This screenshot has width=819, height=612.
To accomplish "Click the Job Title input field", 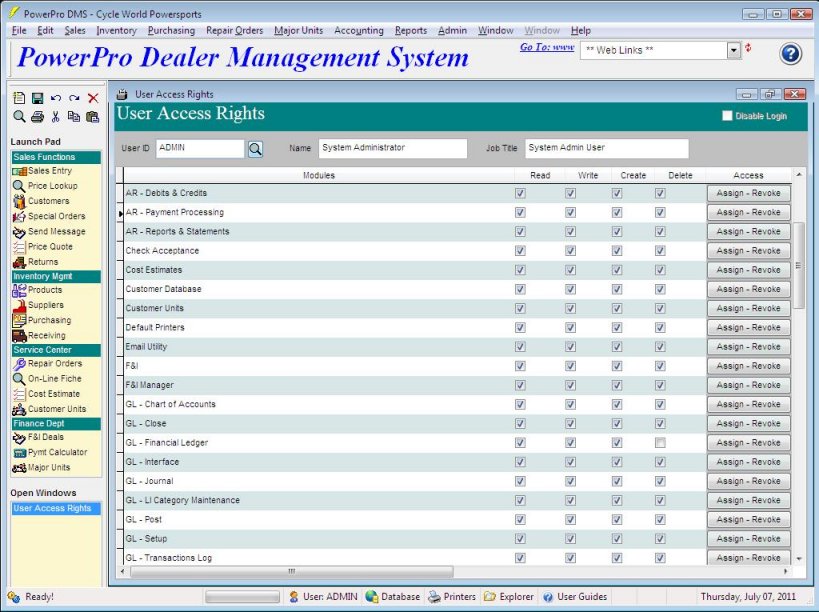I will 606,148.
